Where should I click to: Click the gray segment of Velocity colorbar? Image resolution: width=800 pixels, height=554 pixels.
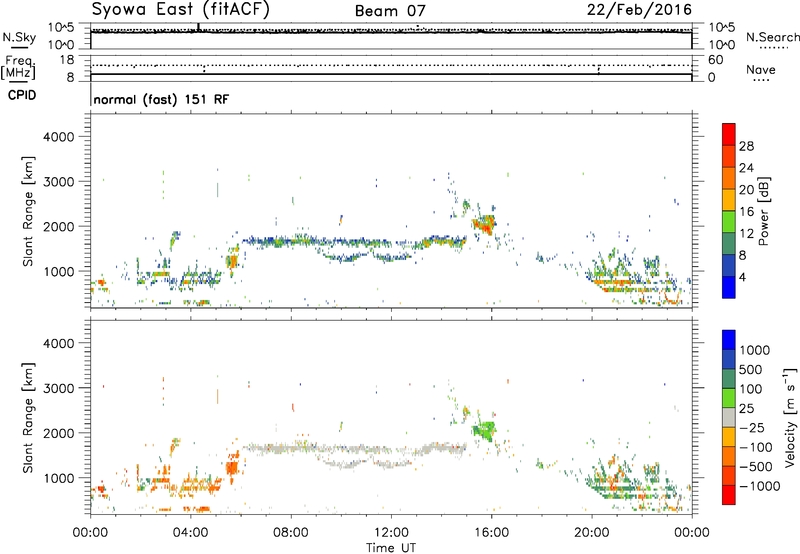click(x=729, y=417)
